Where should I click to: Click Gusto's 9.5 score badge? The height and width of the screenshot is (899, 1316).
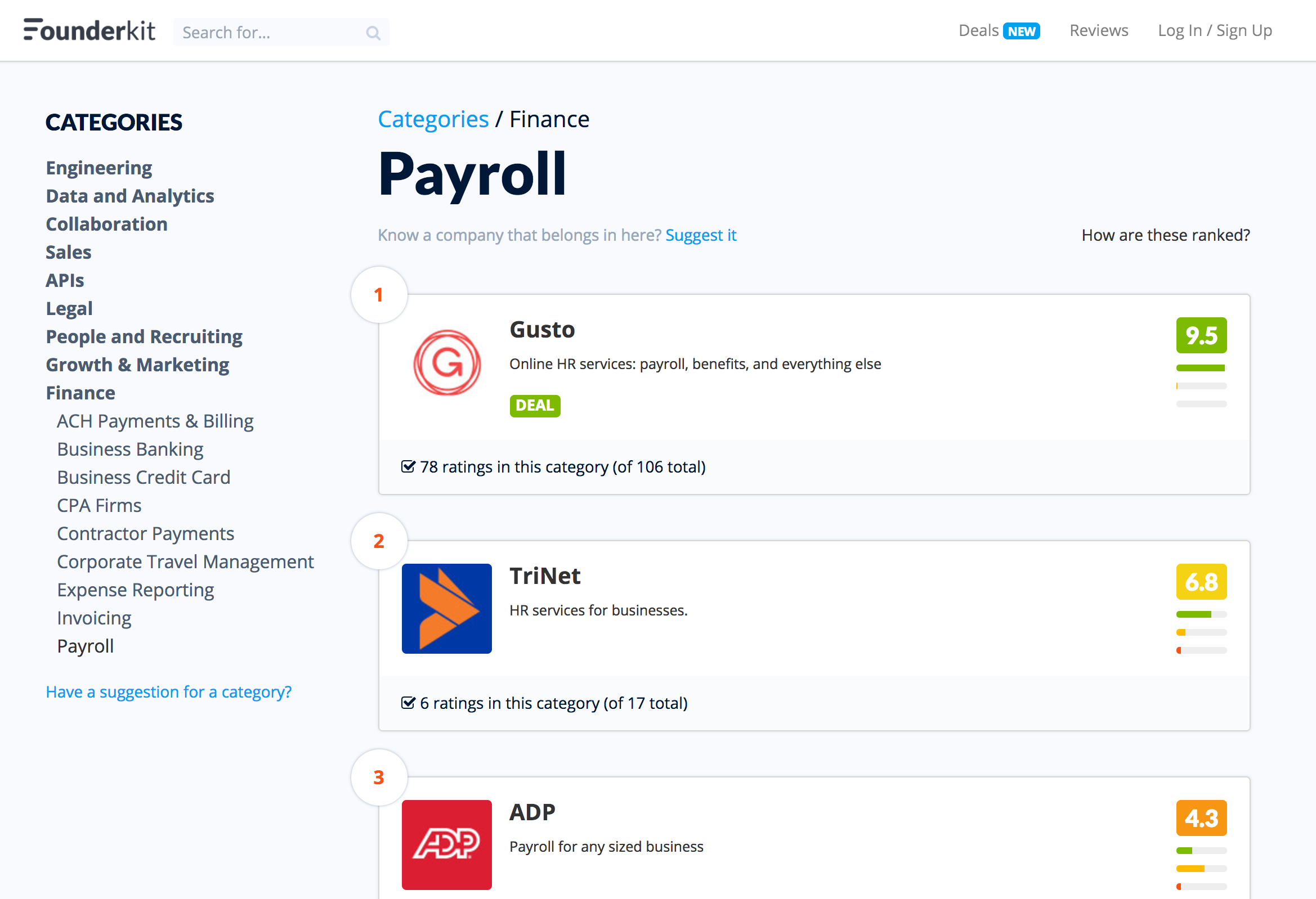pos(1201,336)
